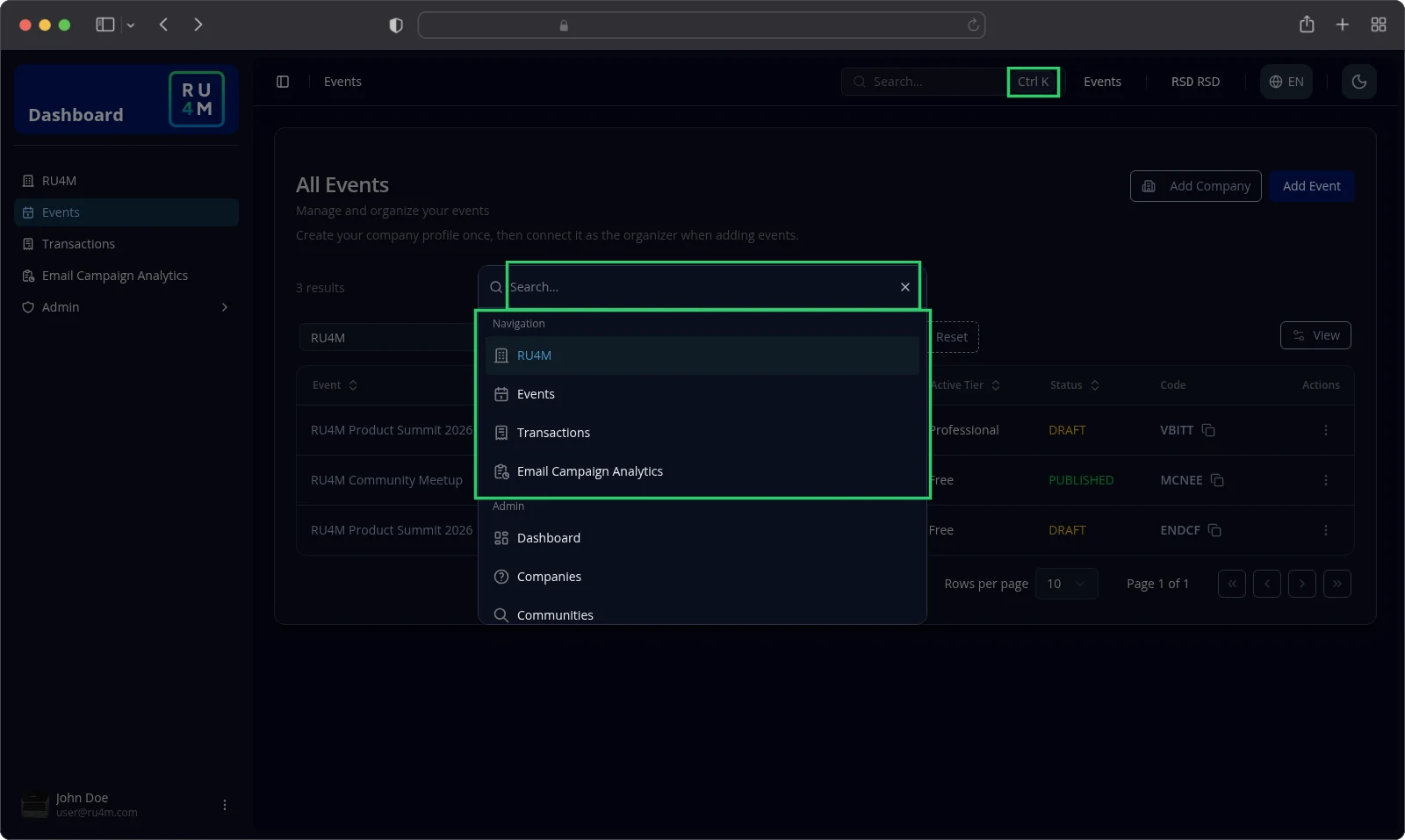Click browser forward arrow
Image resolution: width=1405 pixels, height=840 pixels.
[x=198, y=25]
